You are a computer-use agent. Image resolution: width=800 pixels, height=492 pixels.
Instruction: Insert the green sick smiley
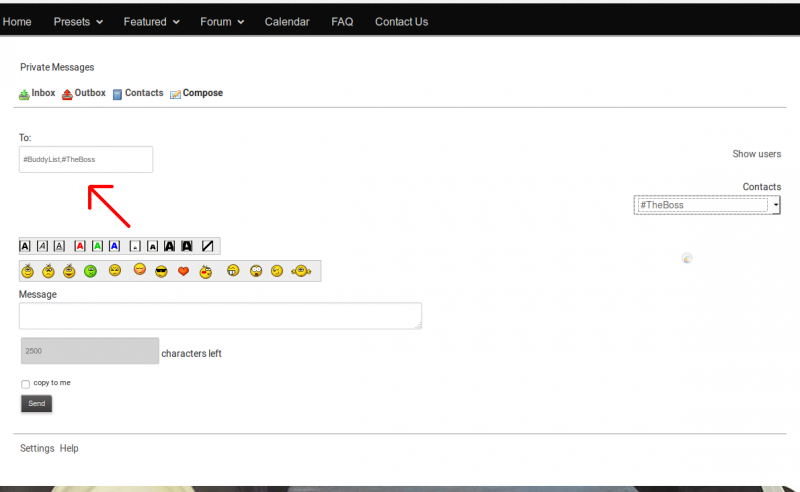point(90,271)
